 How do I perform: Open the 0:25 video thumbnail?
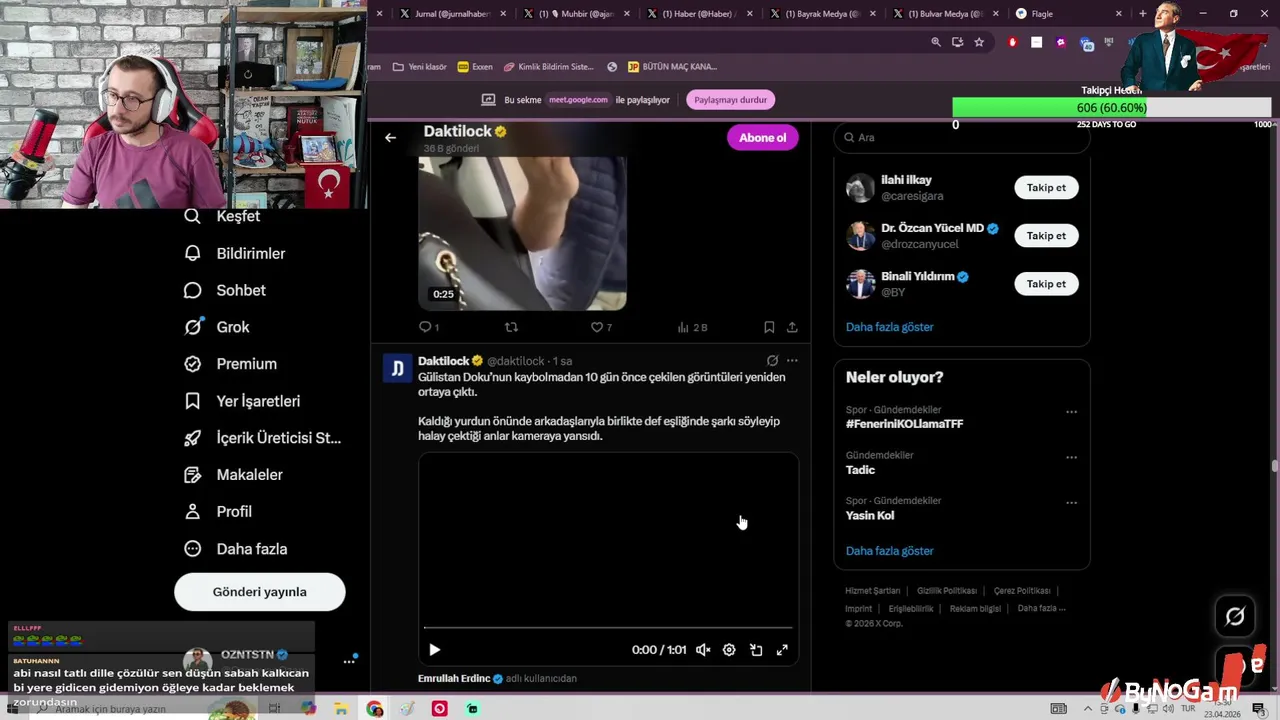[x=522, y=233]
